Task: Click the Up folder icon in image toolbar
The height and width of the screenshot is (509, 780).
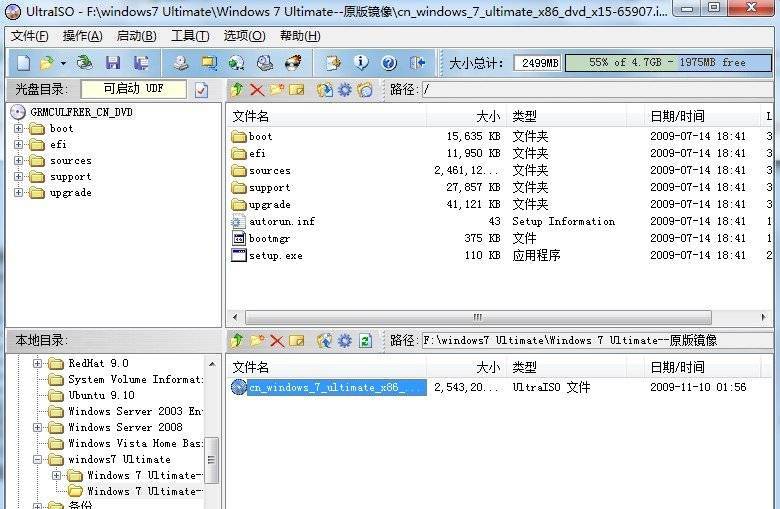Action: 237,90
